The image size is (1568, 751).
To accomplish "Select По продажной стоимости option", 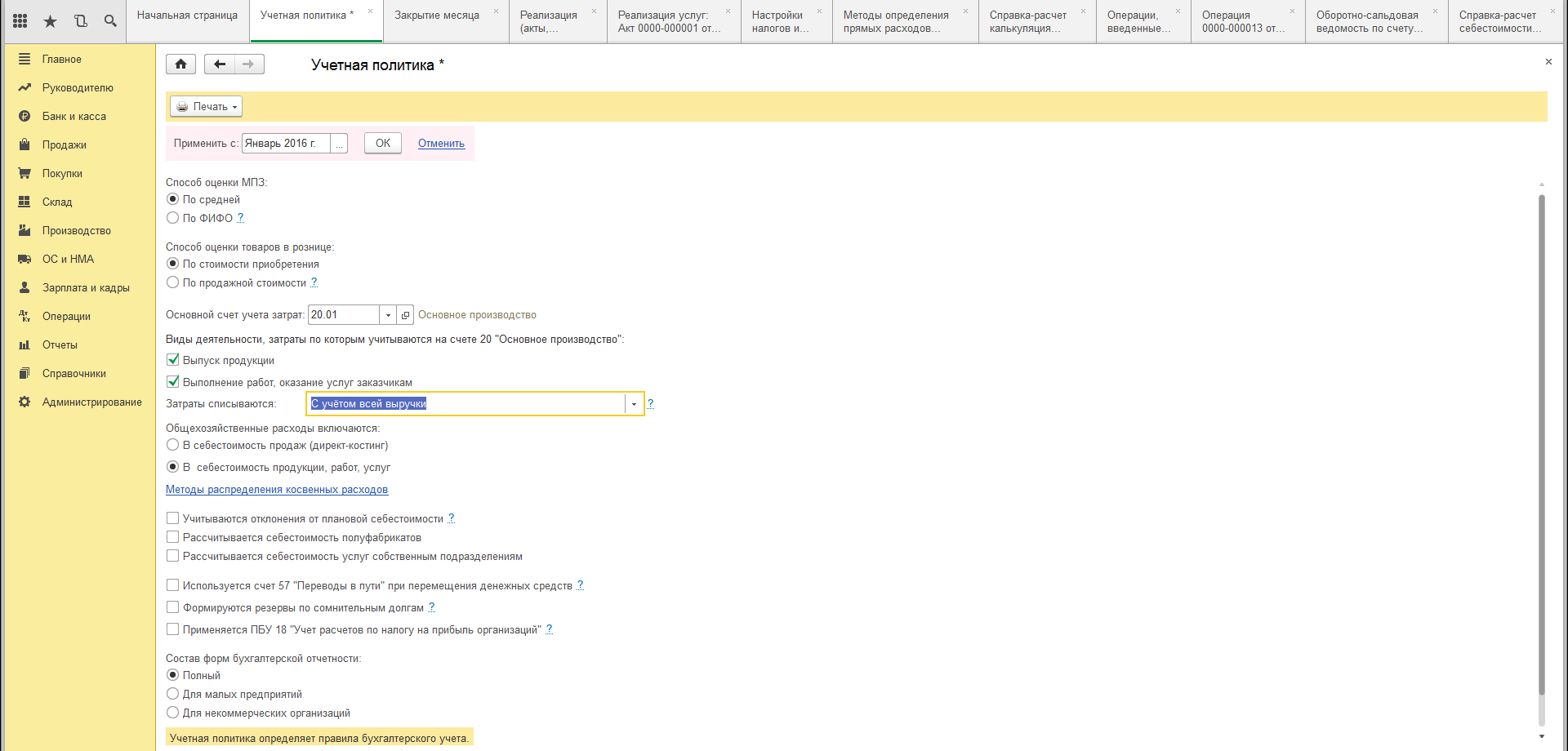I will pos(172,282).
